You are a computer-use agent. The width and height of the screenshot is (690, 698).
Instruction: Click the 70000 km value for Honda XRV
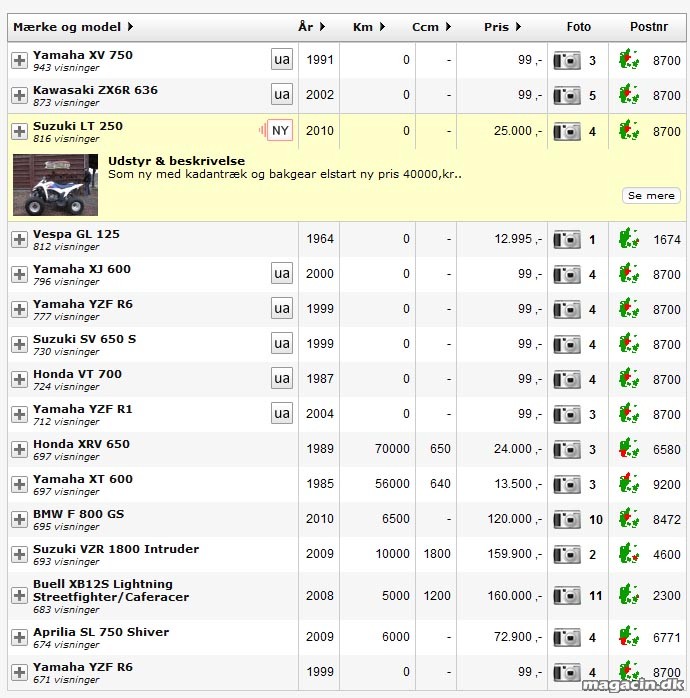[x=392, y=449]
